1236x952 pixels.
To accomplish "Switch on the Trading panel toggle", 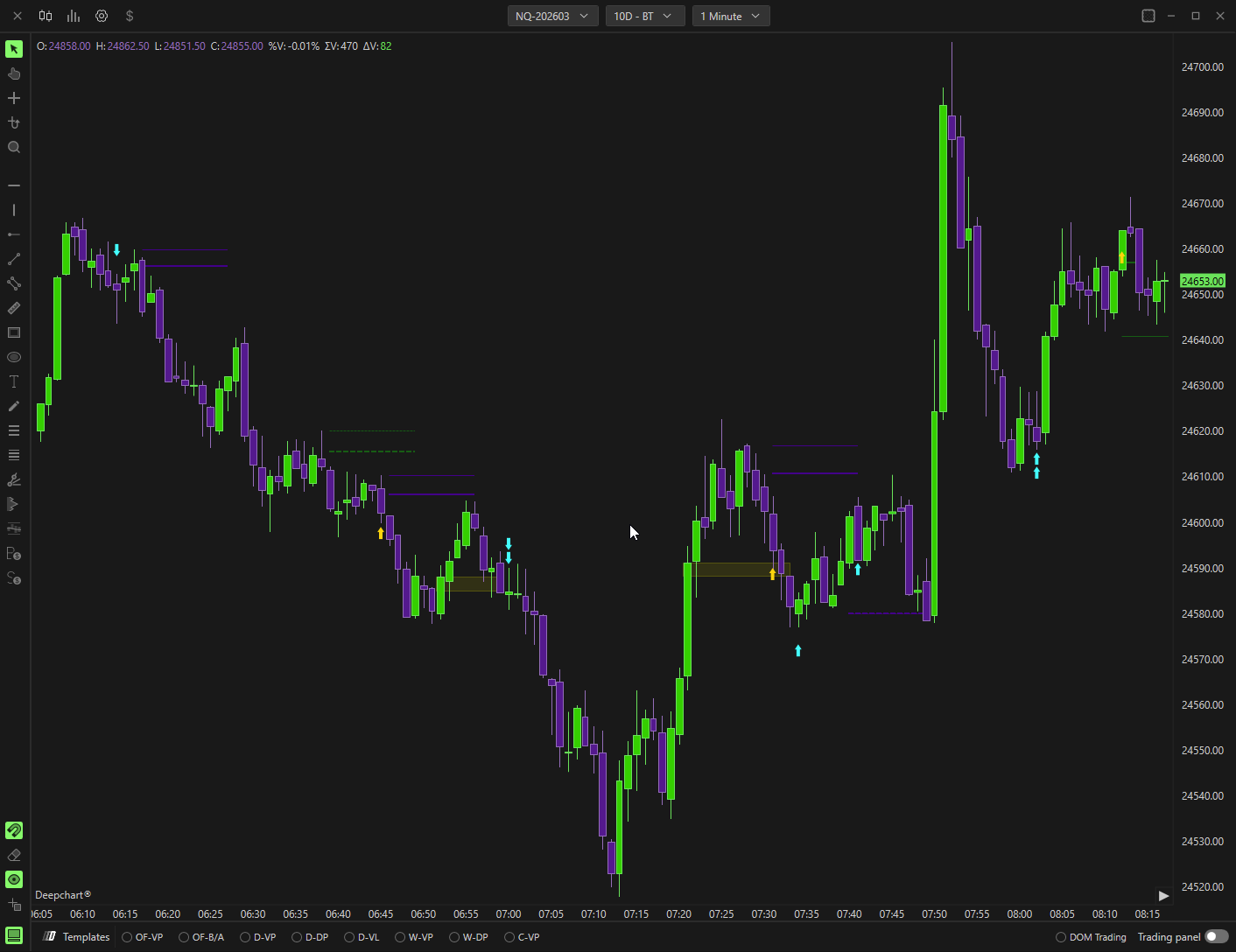I will pyautogui.click(x=1216, y=936).
